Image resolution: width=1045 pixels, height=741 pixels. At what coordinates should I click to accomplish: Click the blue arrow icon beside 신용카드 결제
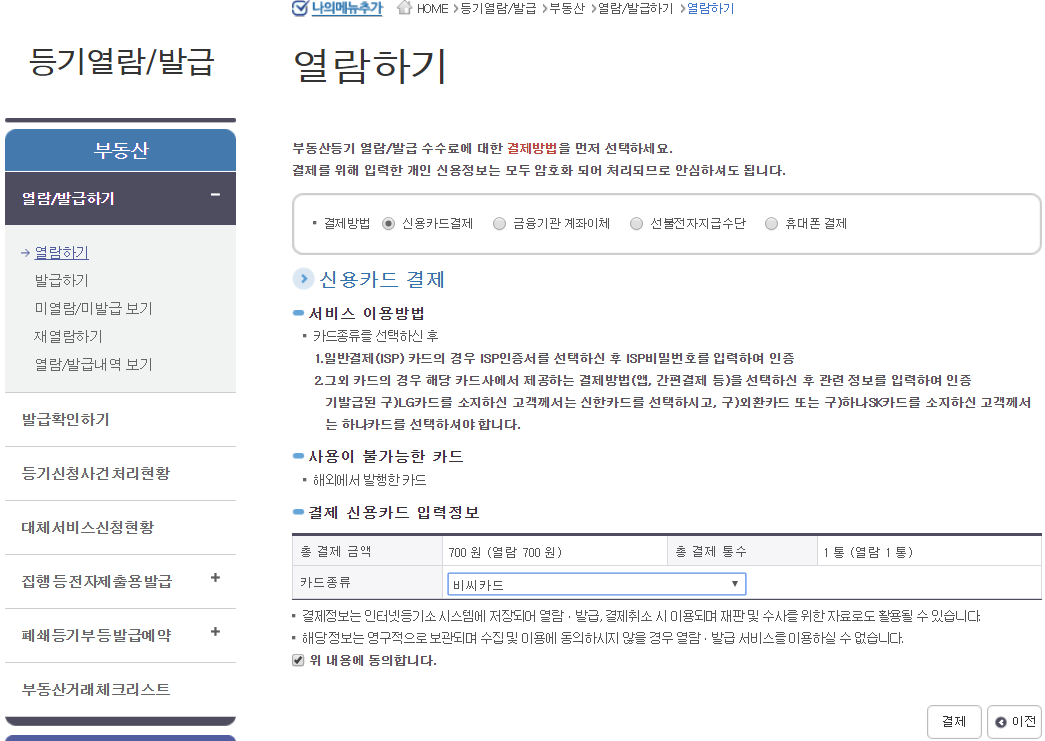[x=303, y=279]
